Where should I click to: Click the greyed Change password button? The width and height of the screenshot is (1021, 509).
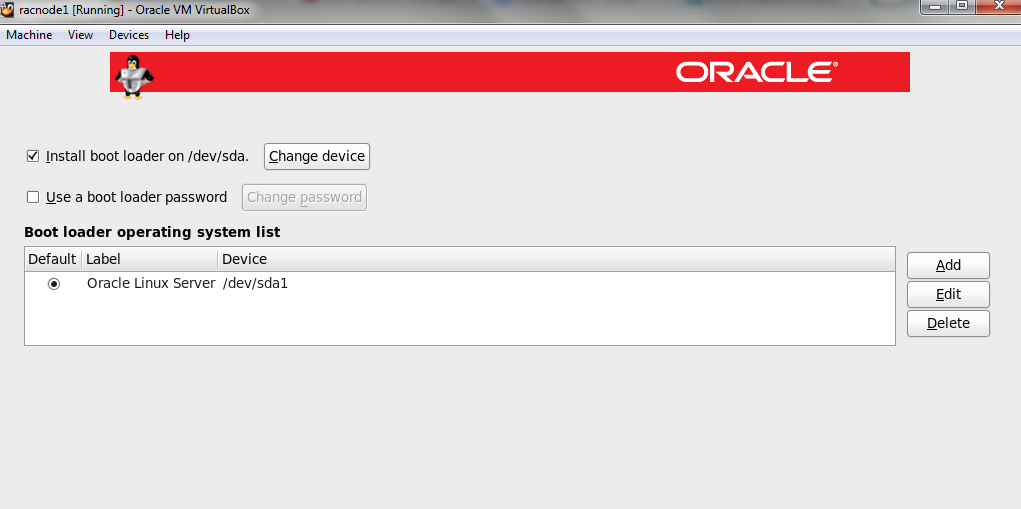tap(304, 197)
